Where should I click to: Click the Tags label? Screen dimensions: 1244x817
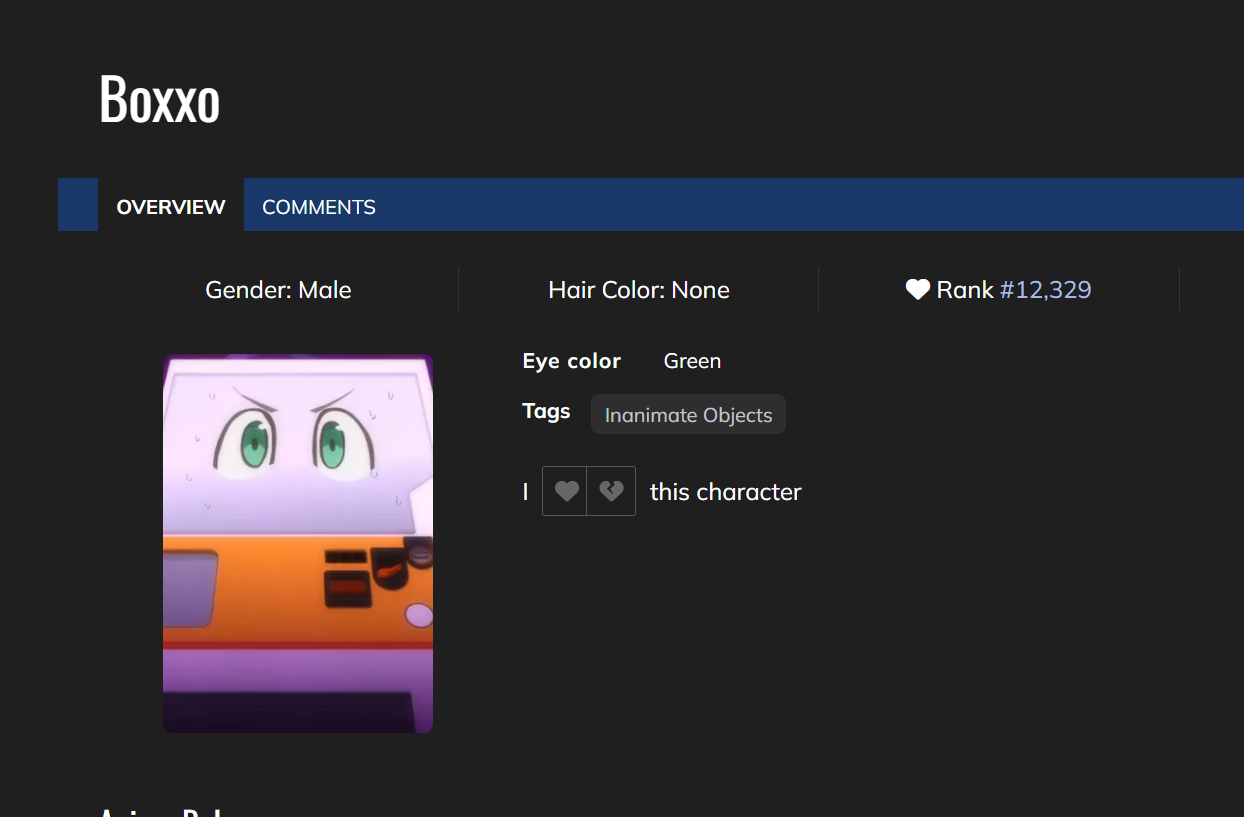(546, 411)
